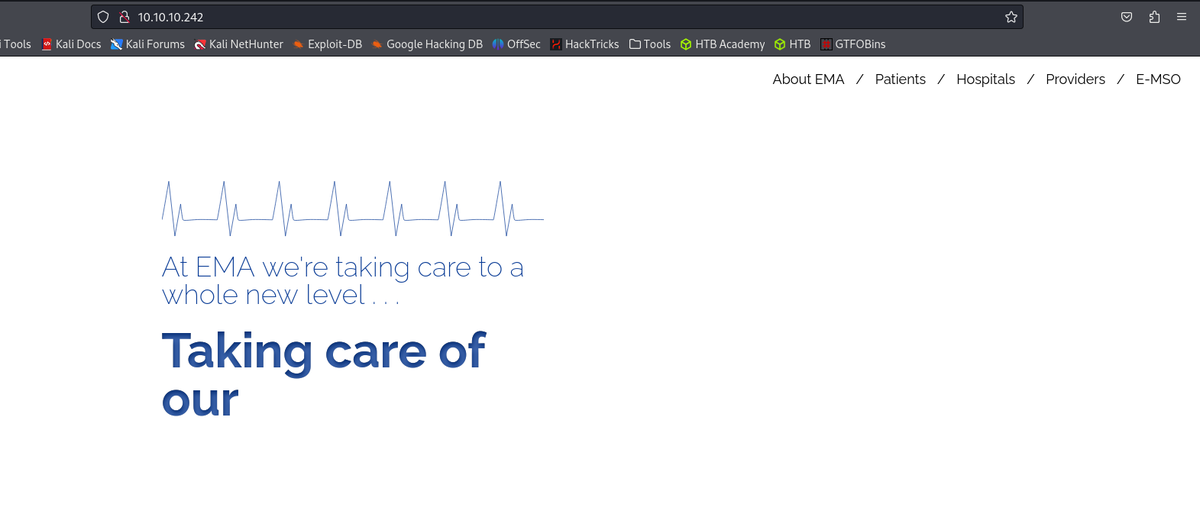This screenshot has height=511, width=1200.
Task: Click the Google Hacking DB favicon
Action: tap(376, 44)
